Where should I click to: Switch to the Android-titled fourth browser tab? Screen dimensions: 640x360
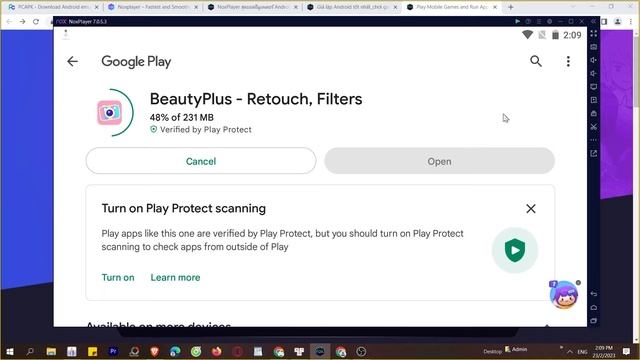click(x=352, y=7)
